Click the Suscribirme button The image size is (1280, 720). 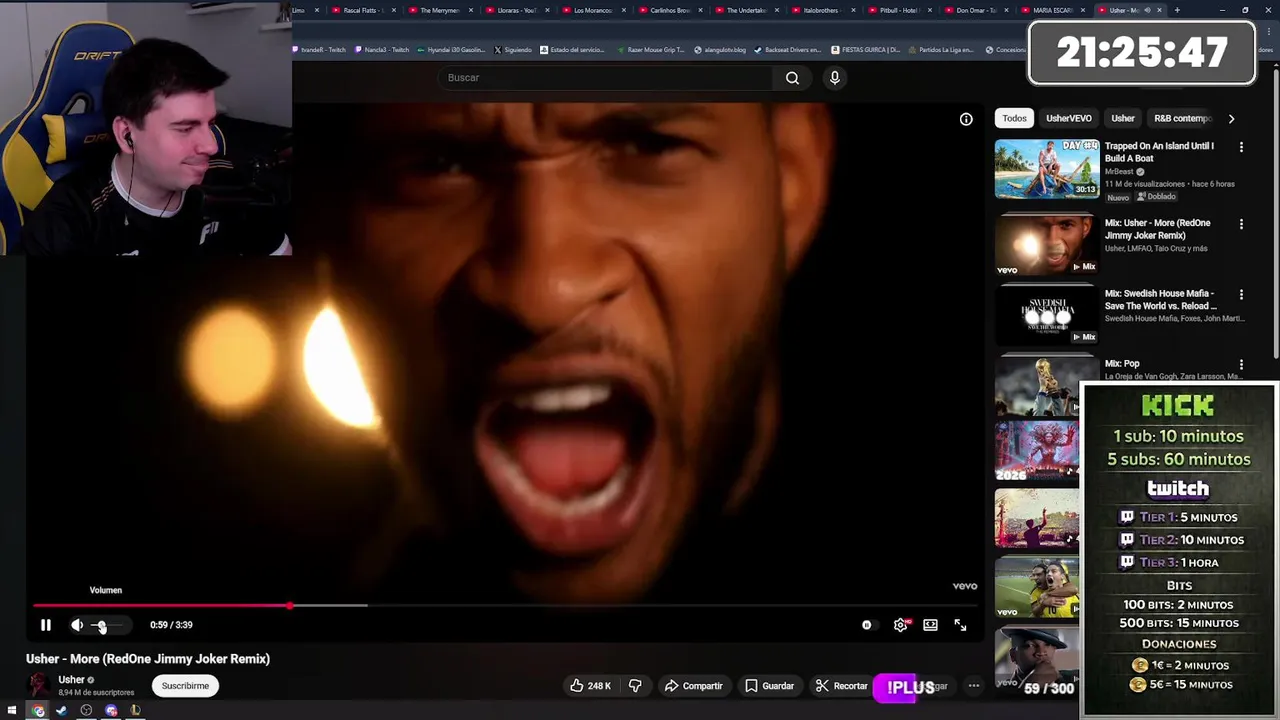185,686
